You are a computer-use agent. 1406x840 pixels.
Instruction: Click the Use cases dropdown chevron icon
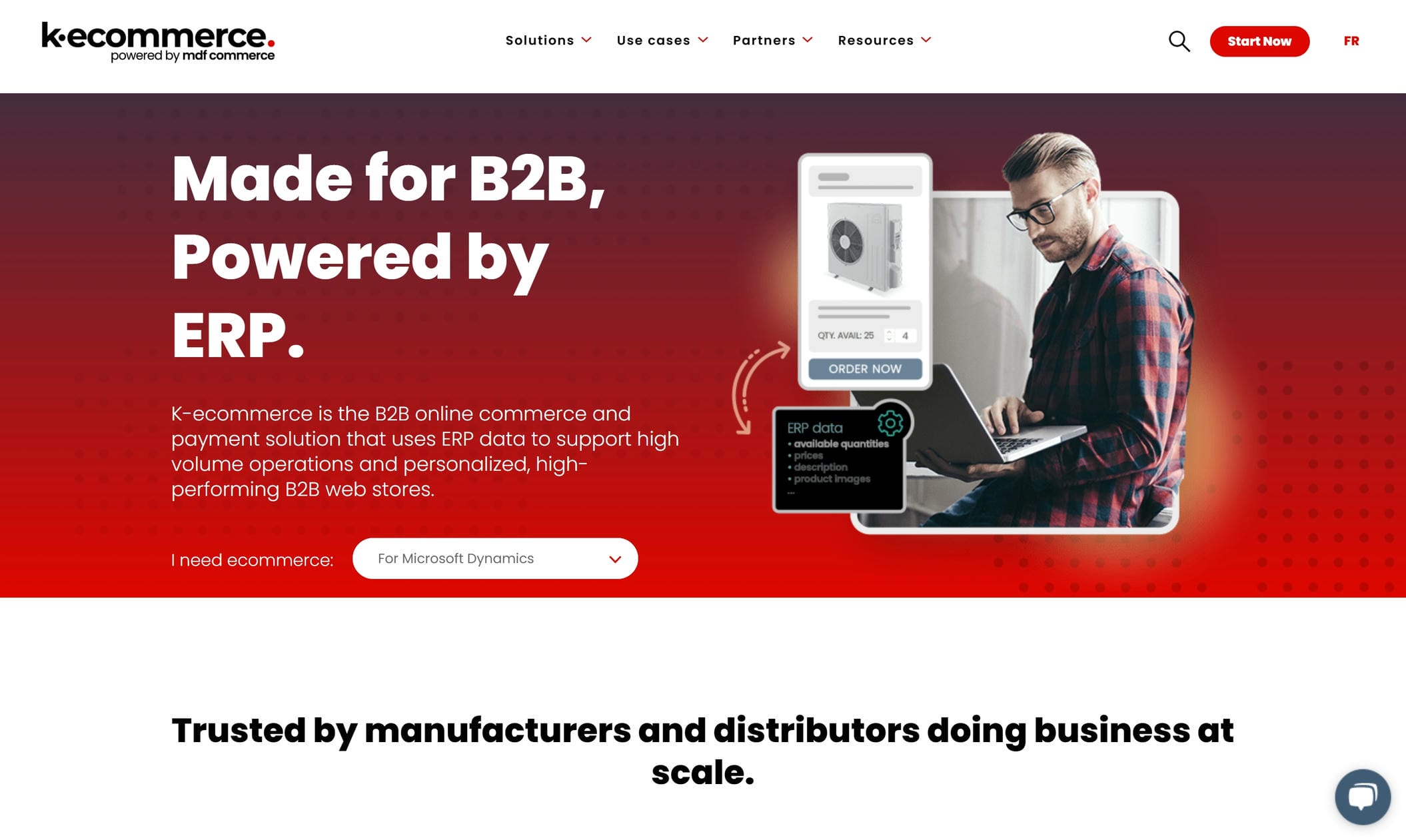click(x=706, y=40)
